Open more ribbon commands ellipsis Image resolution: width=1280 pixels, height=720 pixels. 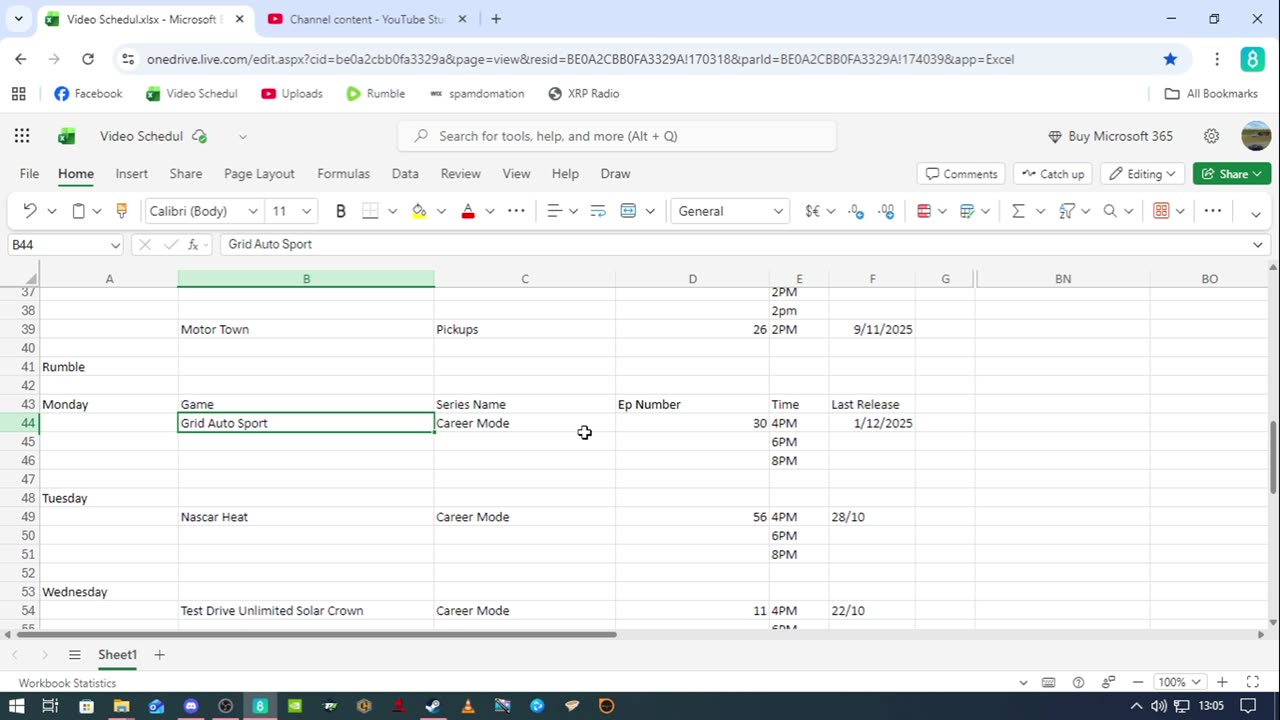pos(1213,211)
